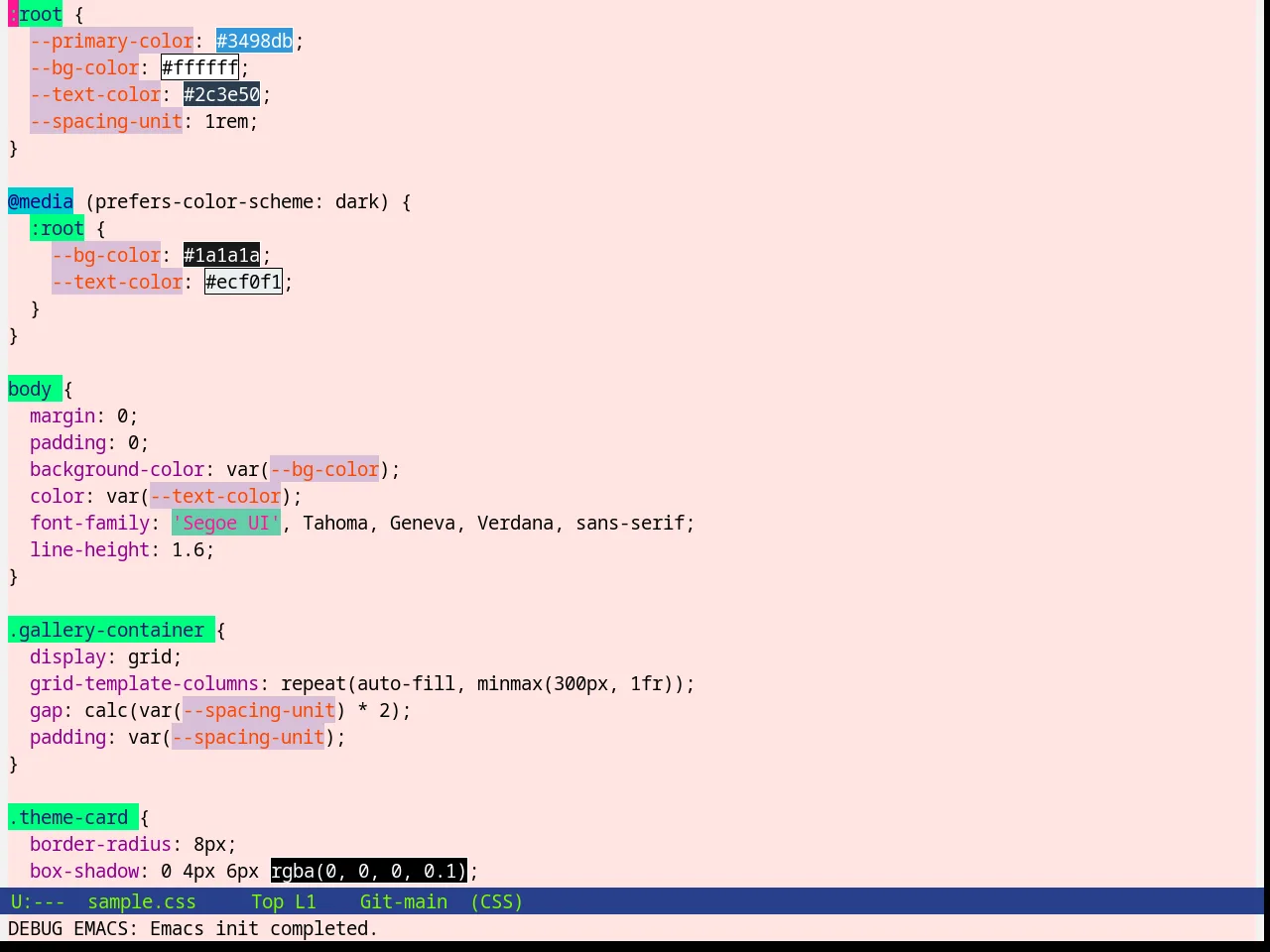Click the border-radius property
The height and width of the screenshot is (952, 1270).
pos(100,844)
